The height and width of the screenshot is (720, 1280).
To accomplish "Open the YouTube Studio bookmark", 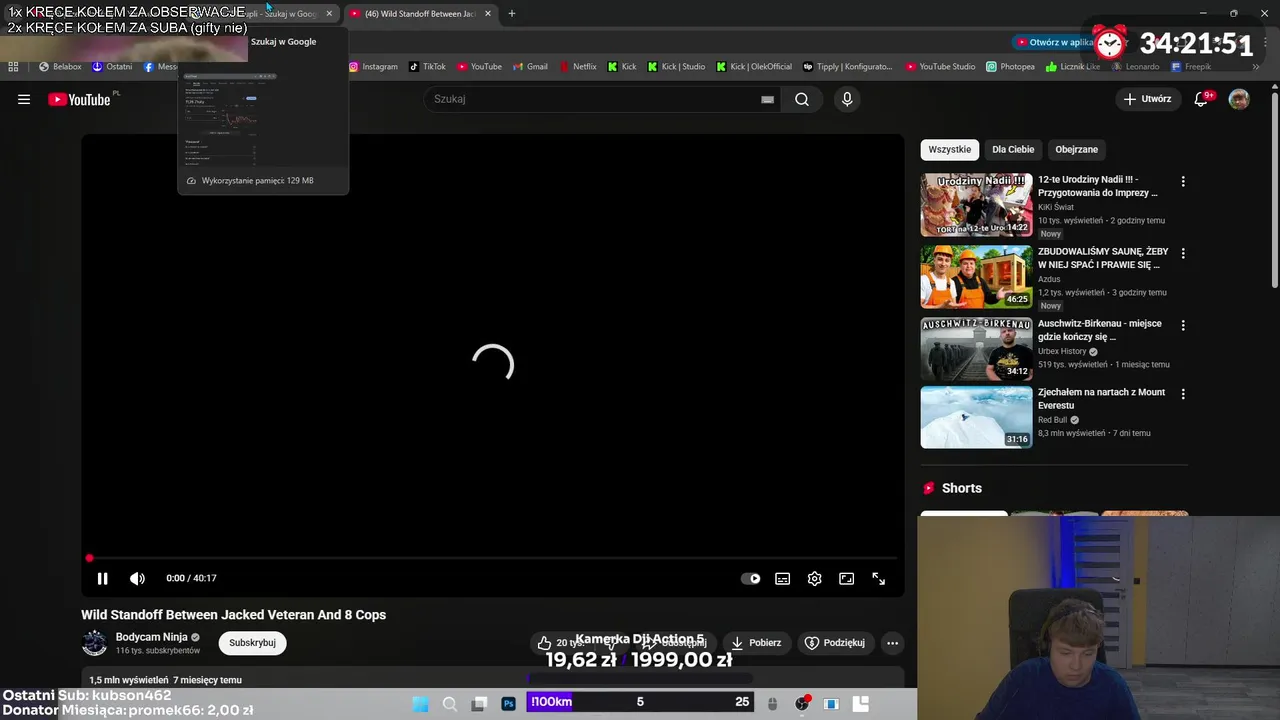I will pos(940,67).
